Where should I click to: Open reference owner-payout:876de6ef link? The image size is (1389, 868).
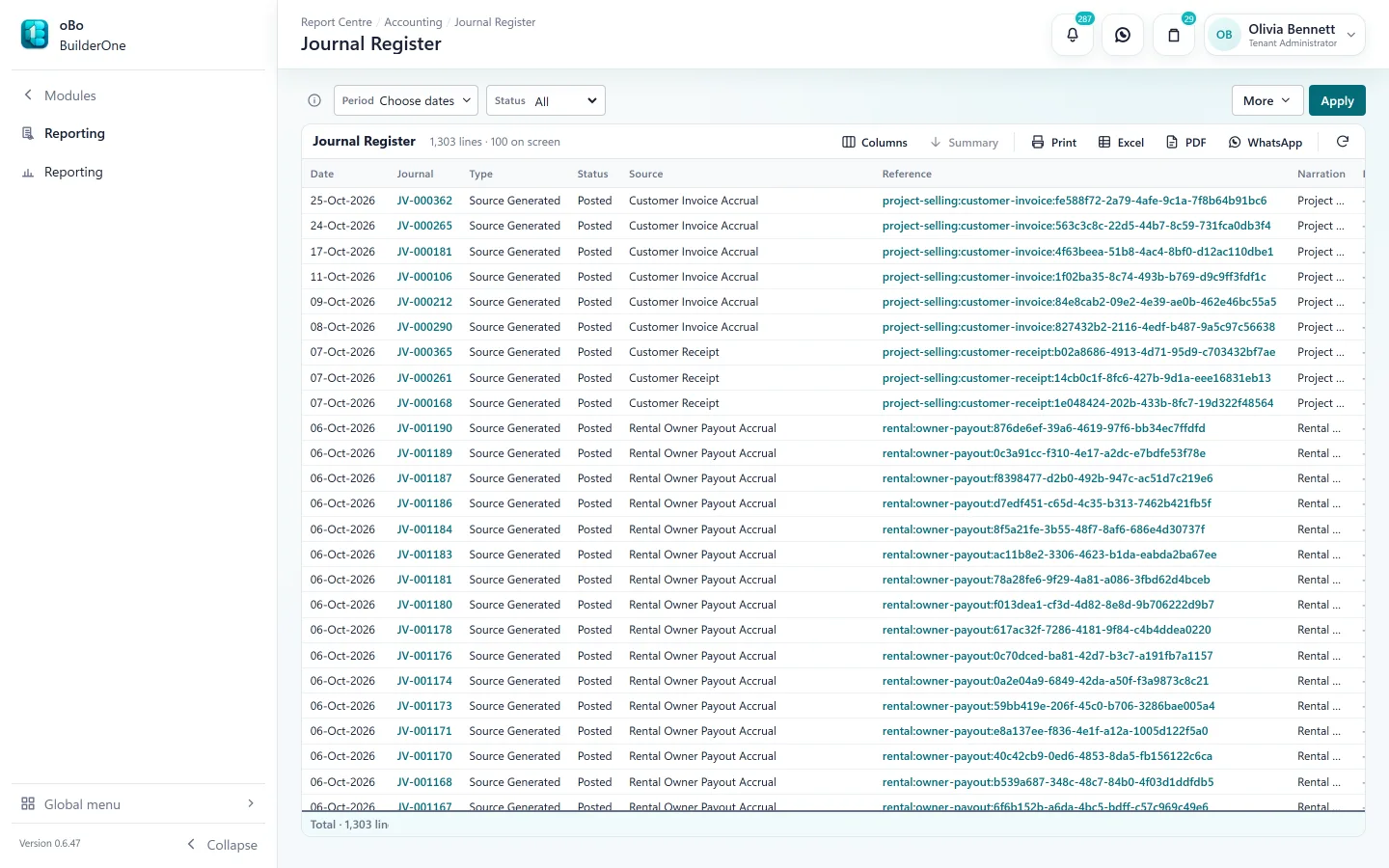coord(1044,428)
